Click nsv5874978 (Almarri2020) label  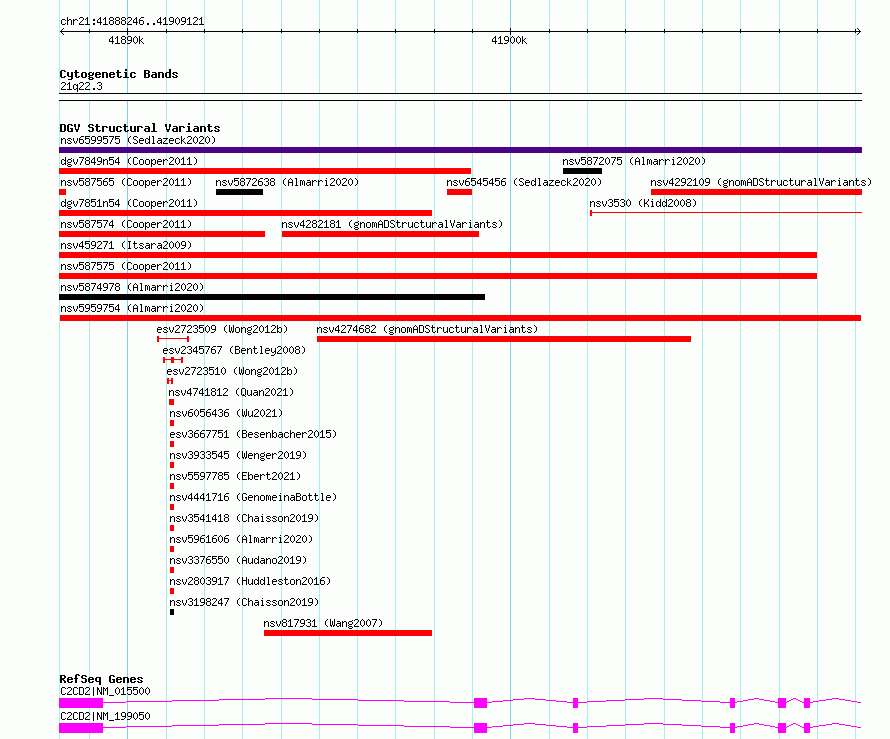click(132, 287)
